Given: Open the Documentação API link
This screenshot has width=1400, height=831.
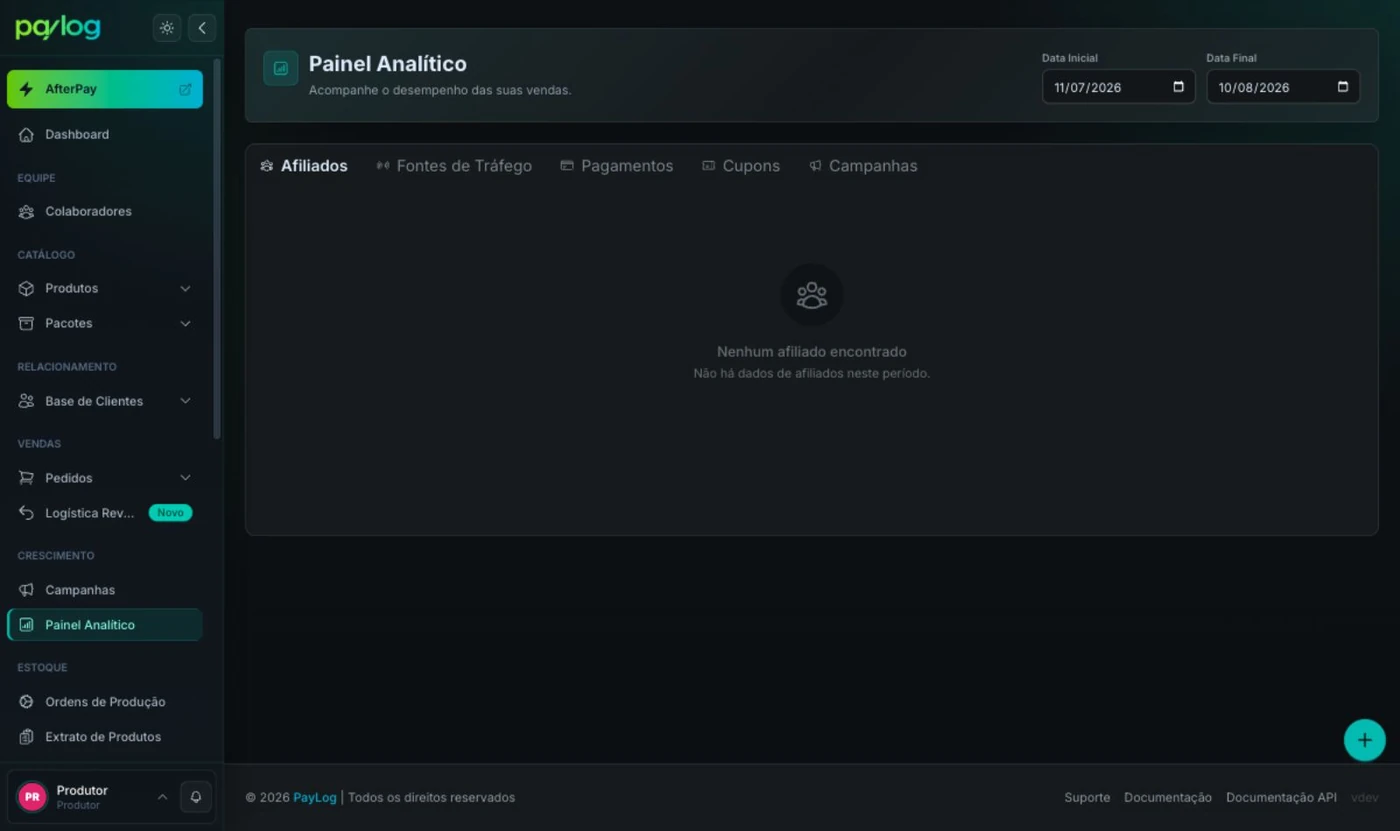Looking at the screenshot, I should tap(1281, 798).
